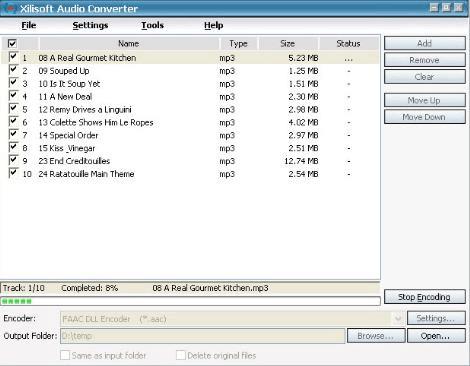Select the 23 End Creditouilles track
This screenshot has height=366, width=470.
coord(74,161)
